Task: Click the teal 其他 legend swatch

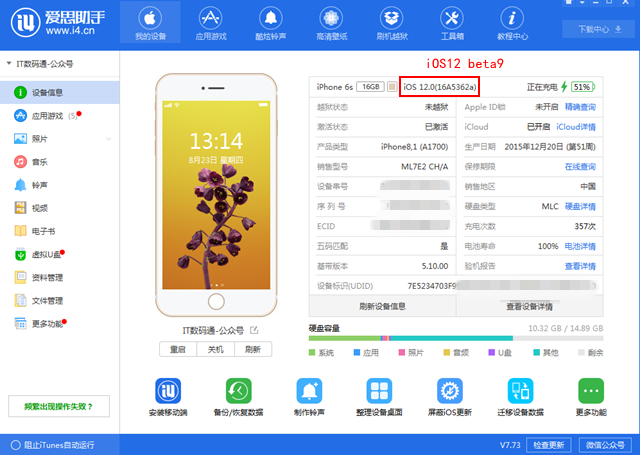Action: (537, 353)
